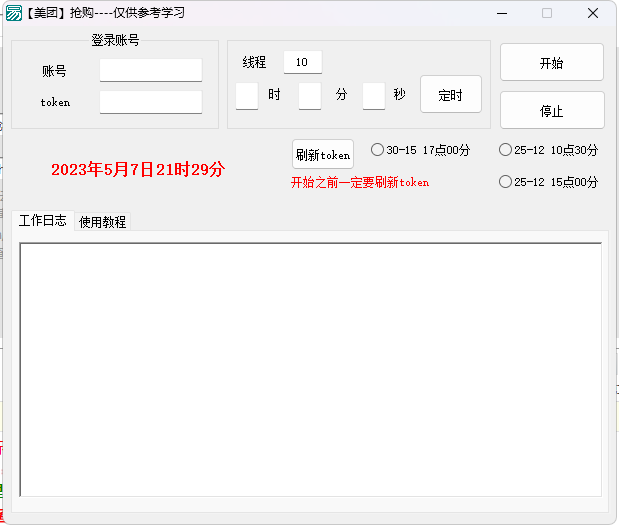Choose the 25-12 10点30分 radio option
Screen dimensions: 619x527
pyautogui.click(x=505, y=150)
